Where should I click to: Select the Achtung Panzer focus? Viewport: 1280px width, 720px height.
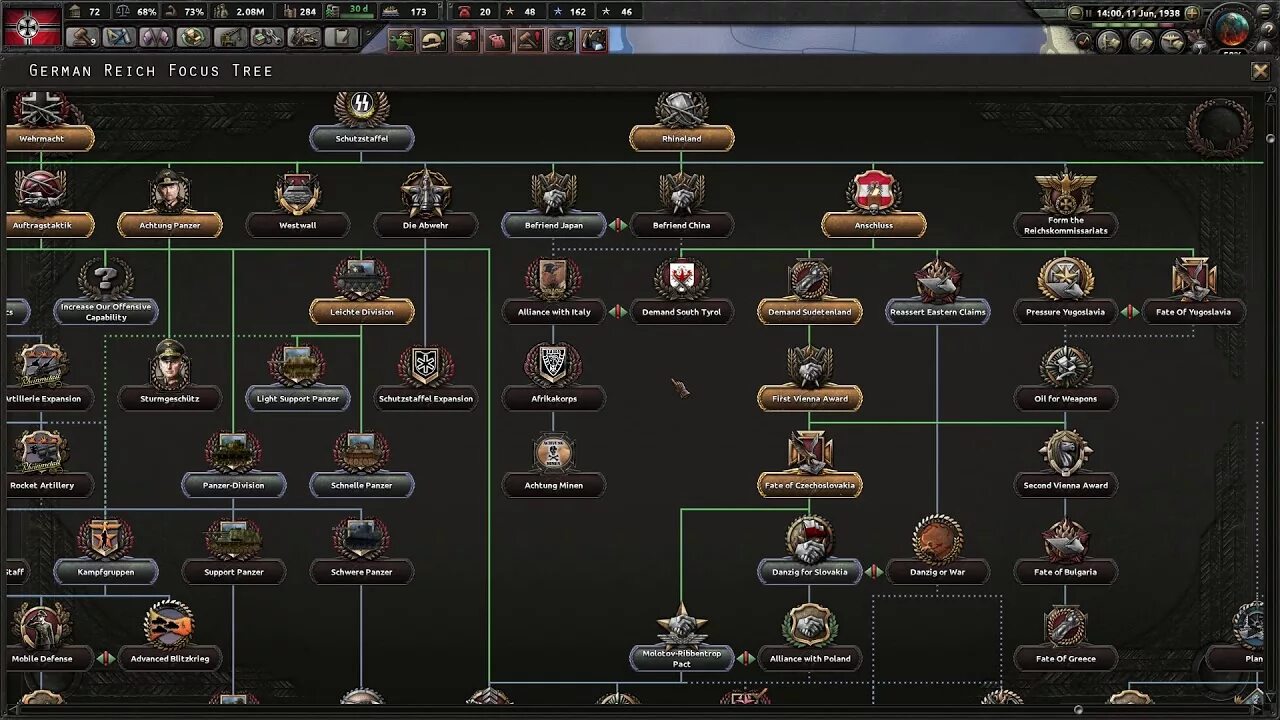(170, 225)
